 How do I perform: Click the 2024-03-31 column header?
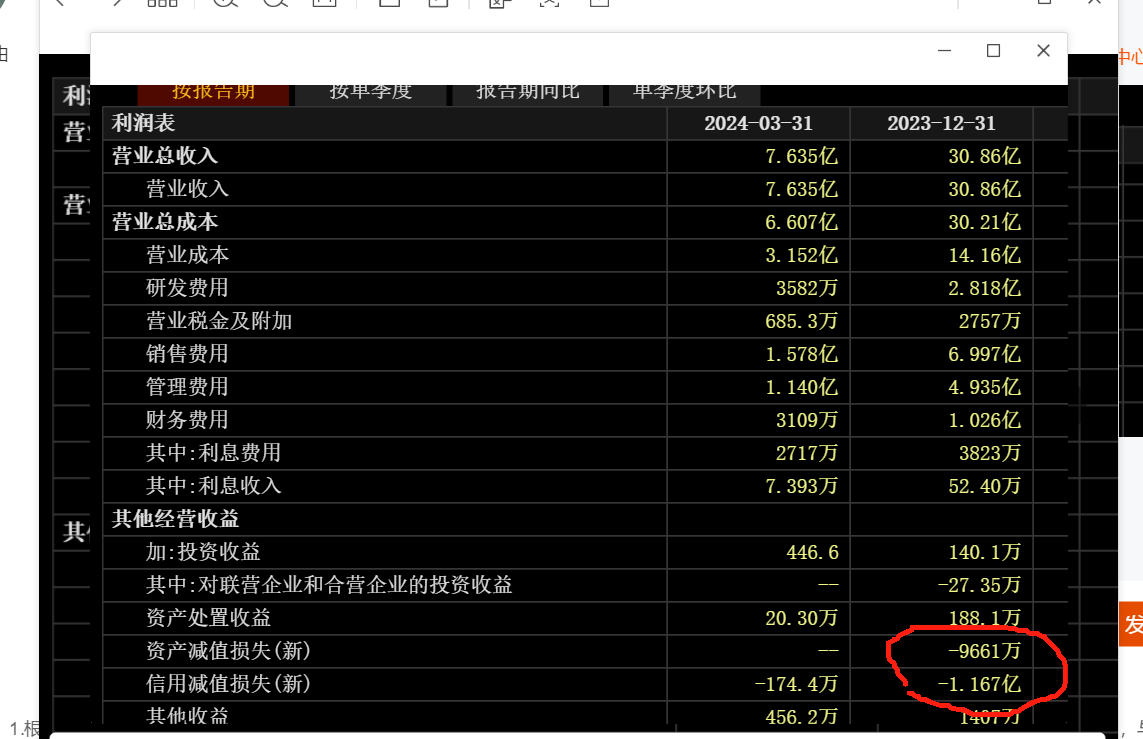(758, 124)
